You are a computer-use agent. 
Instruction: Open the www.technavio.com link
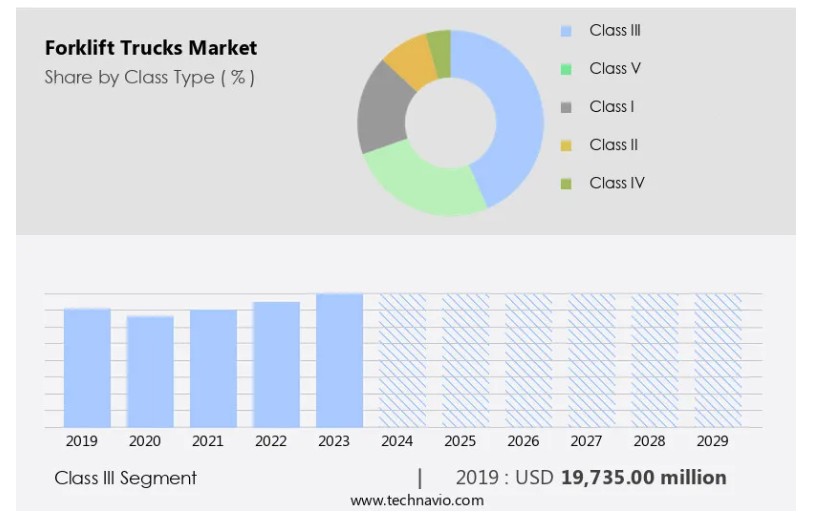(417, 501)
